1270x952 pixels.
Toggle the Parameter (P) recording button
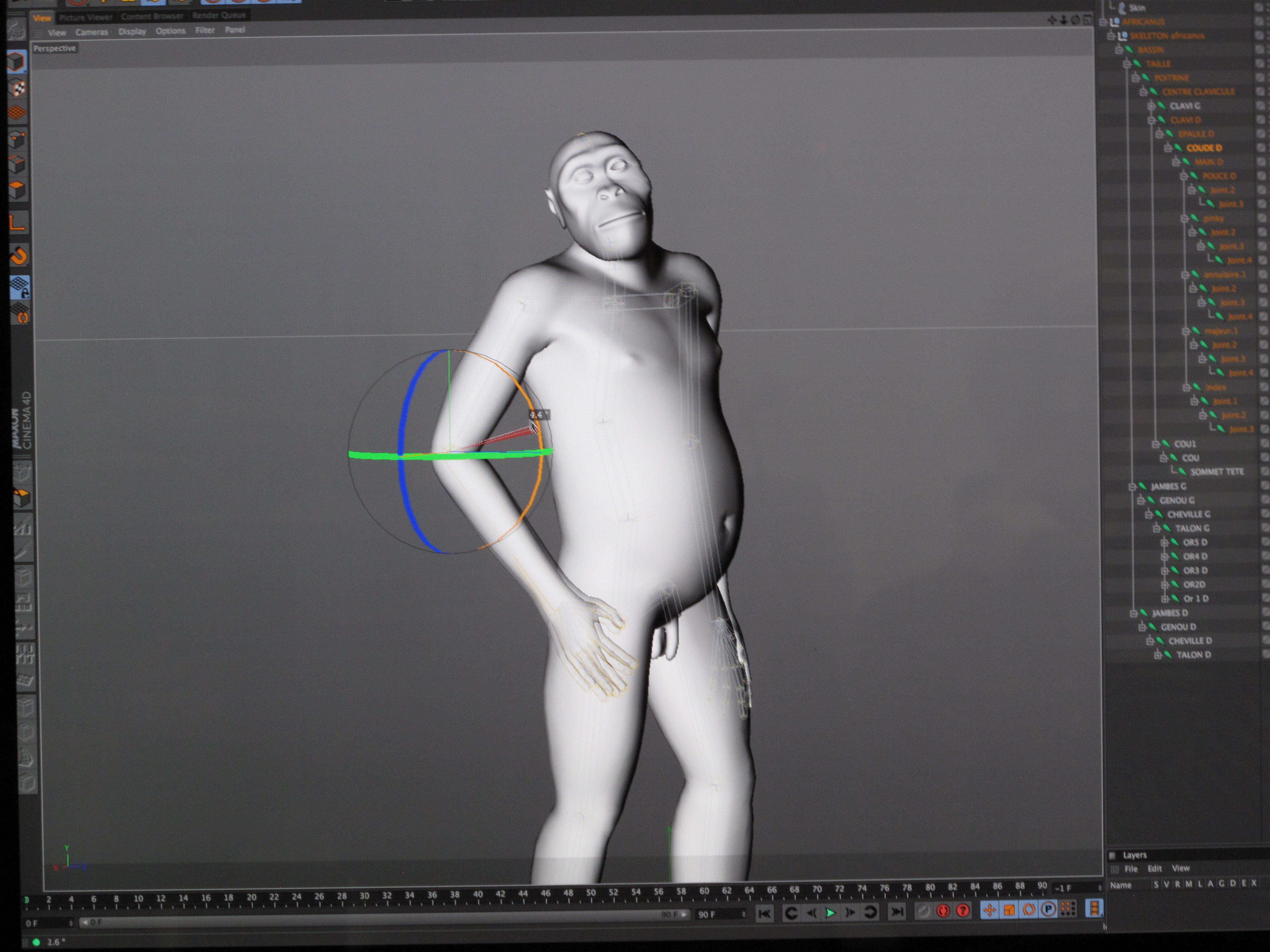1048,909
